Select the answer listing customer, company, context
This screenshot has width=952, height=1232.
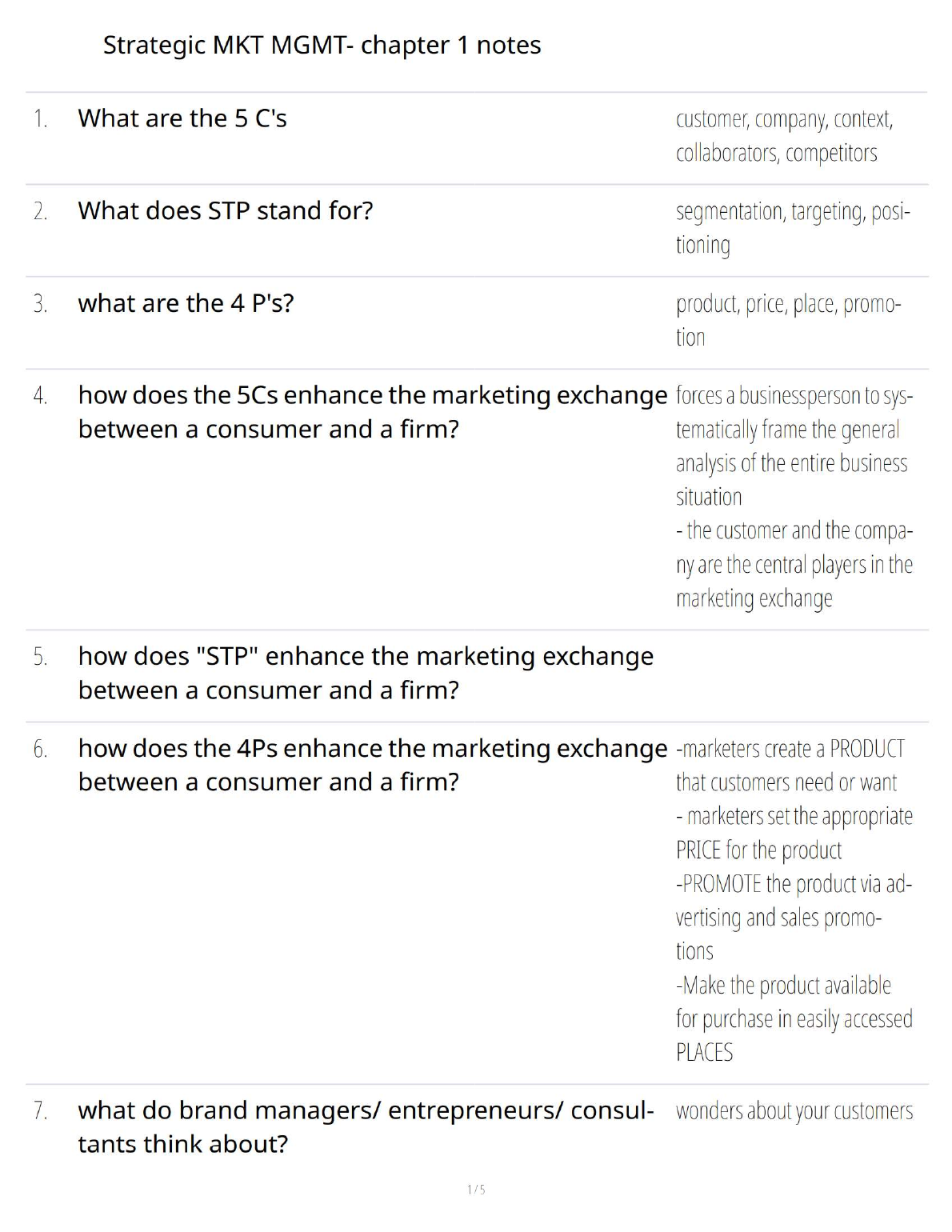(784, 135)
